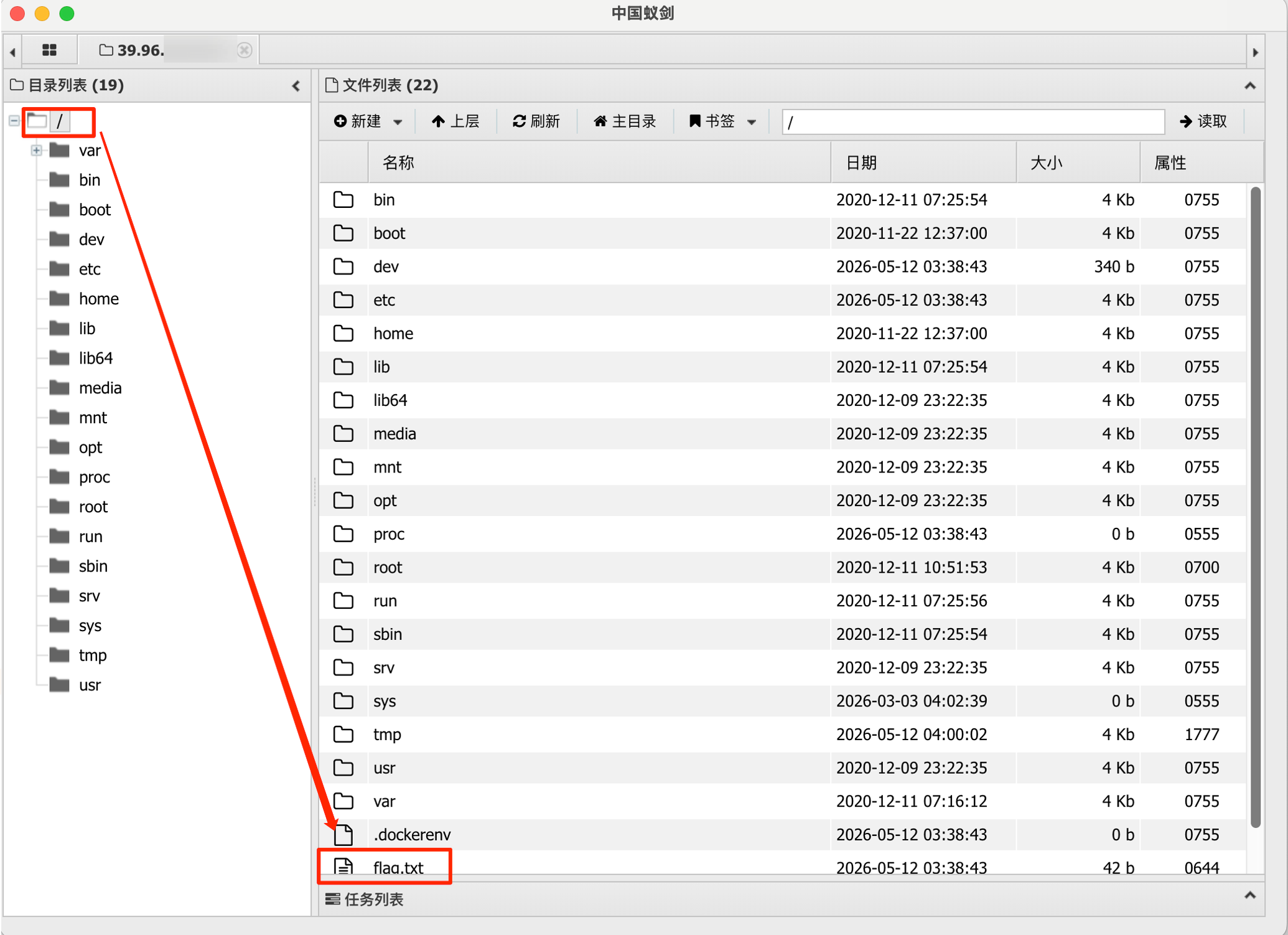Select the proc row in file list
This screenshot has height=935, width=1288.
[x=783, y=534]
